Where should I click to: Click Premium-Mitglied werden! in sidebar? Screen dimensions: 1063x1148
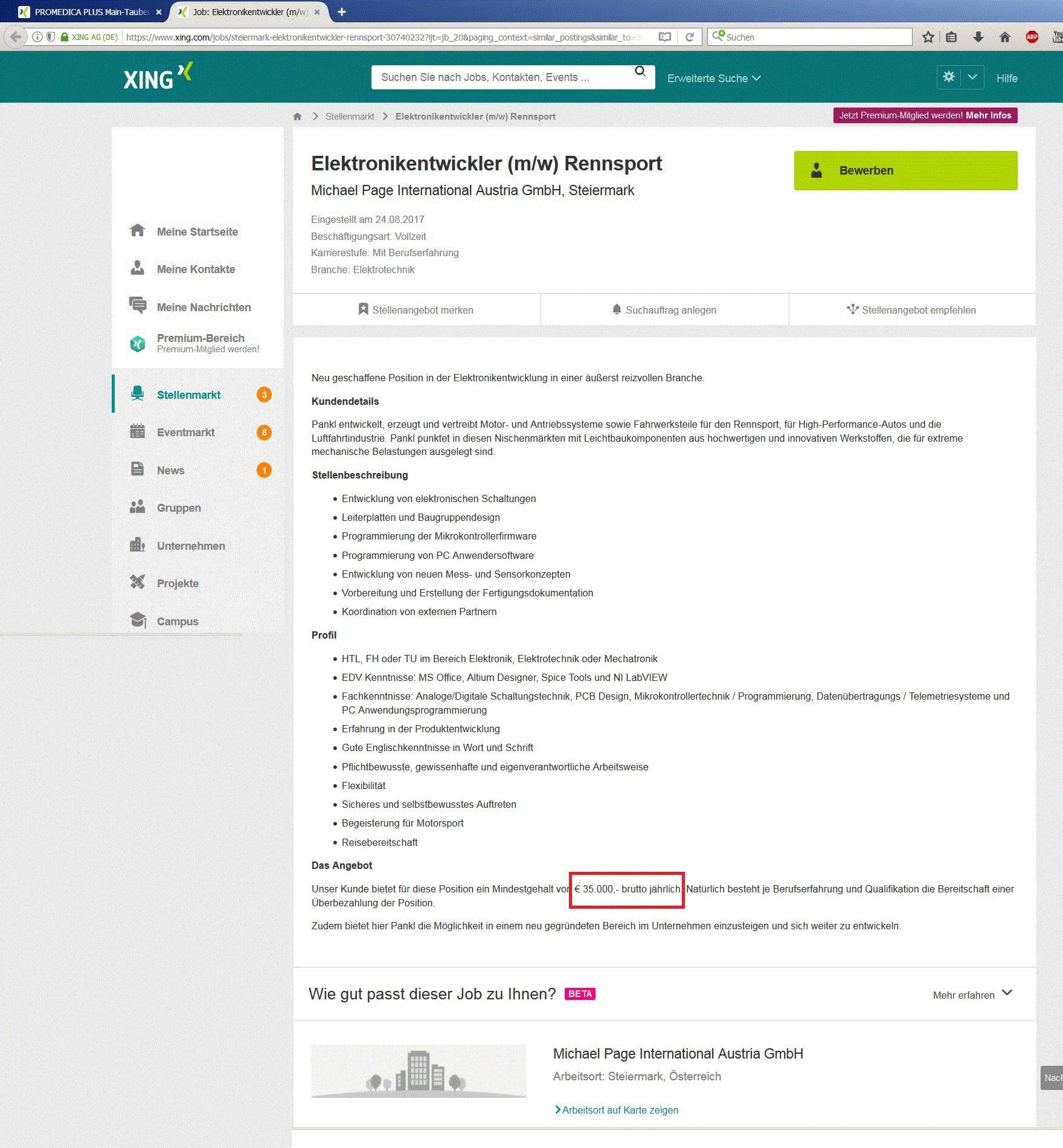208,349
